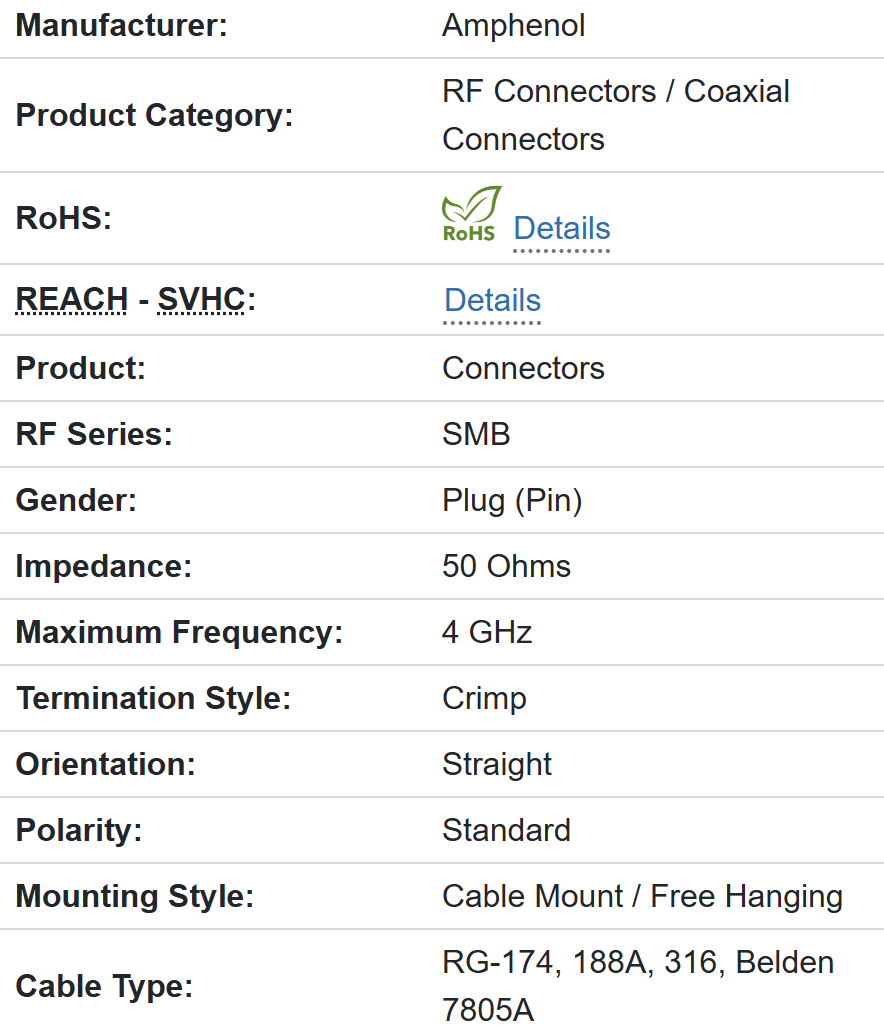The image size is (884, 1036).
Task: Select the 50 Ohms impedance value
Action: [x=506, y=566]
